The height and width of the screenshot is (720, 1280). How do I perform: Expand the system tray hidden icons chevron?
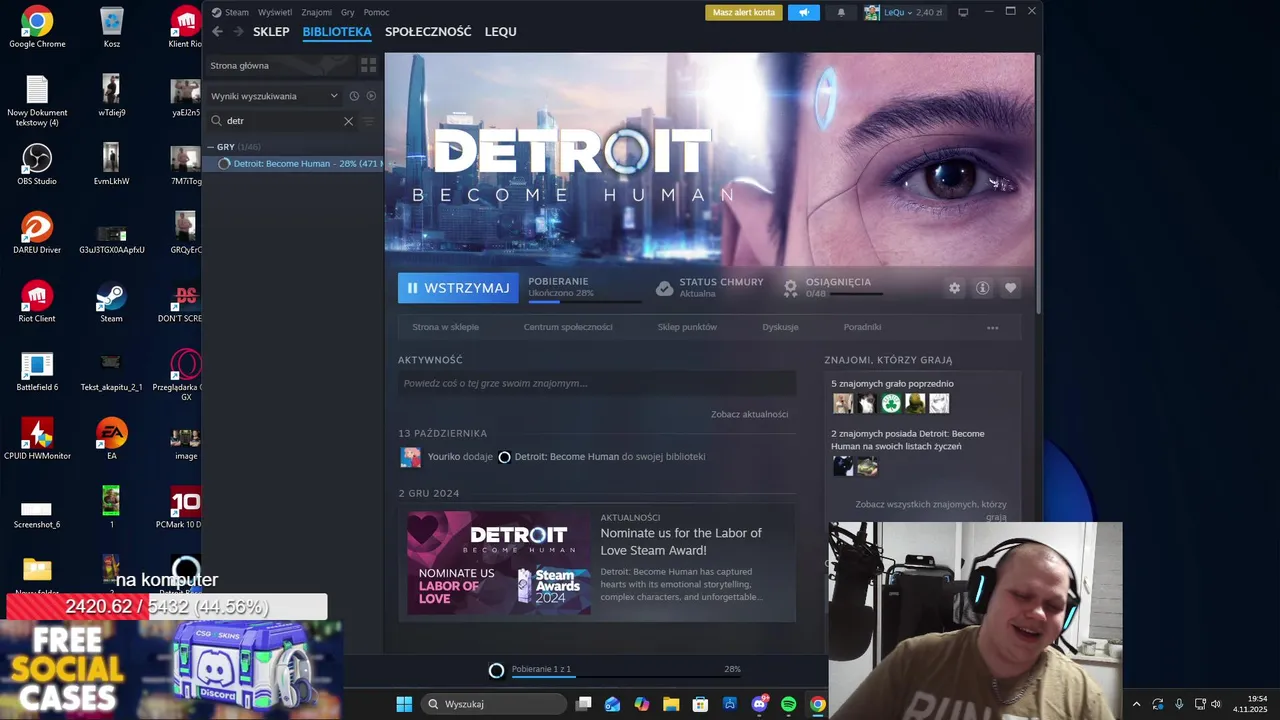point(1136,704)
